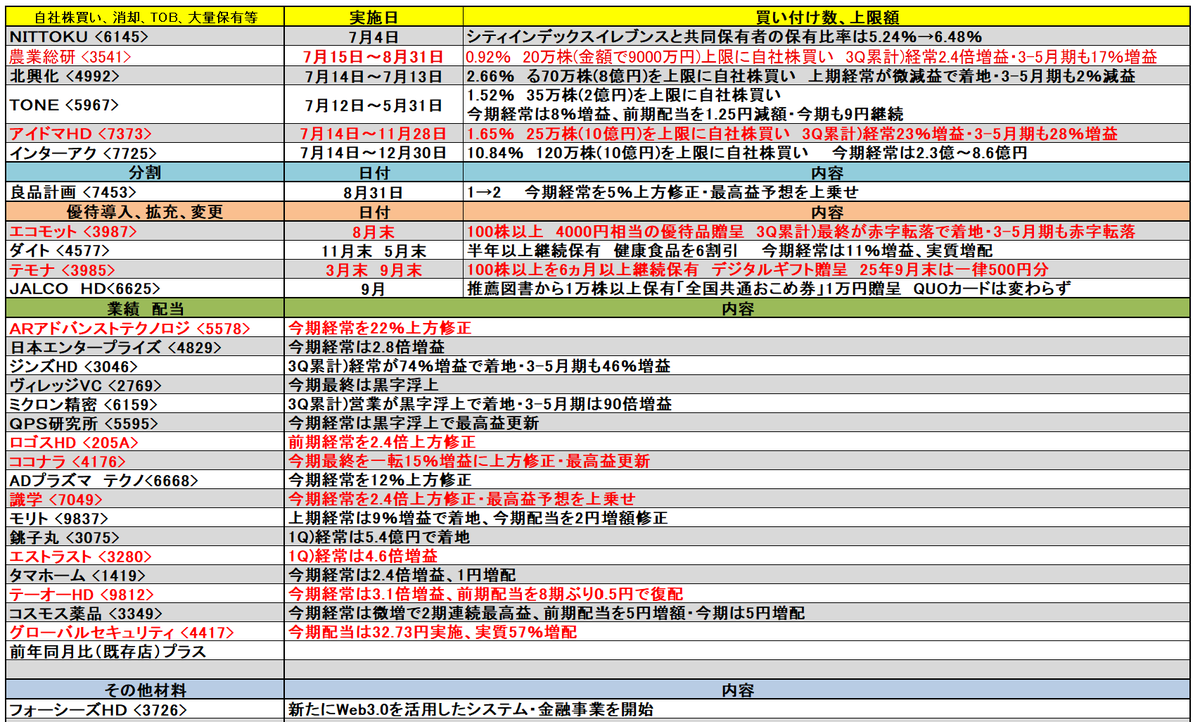Image resolution: width=1200 pixels, height=722 pixels.
Task: Click the ジンズHD <3046> cell
Action: point(144,366)
